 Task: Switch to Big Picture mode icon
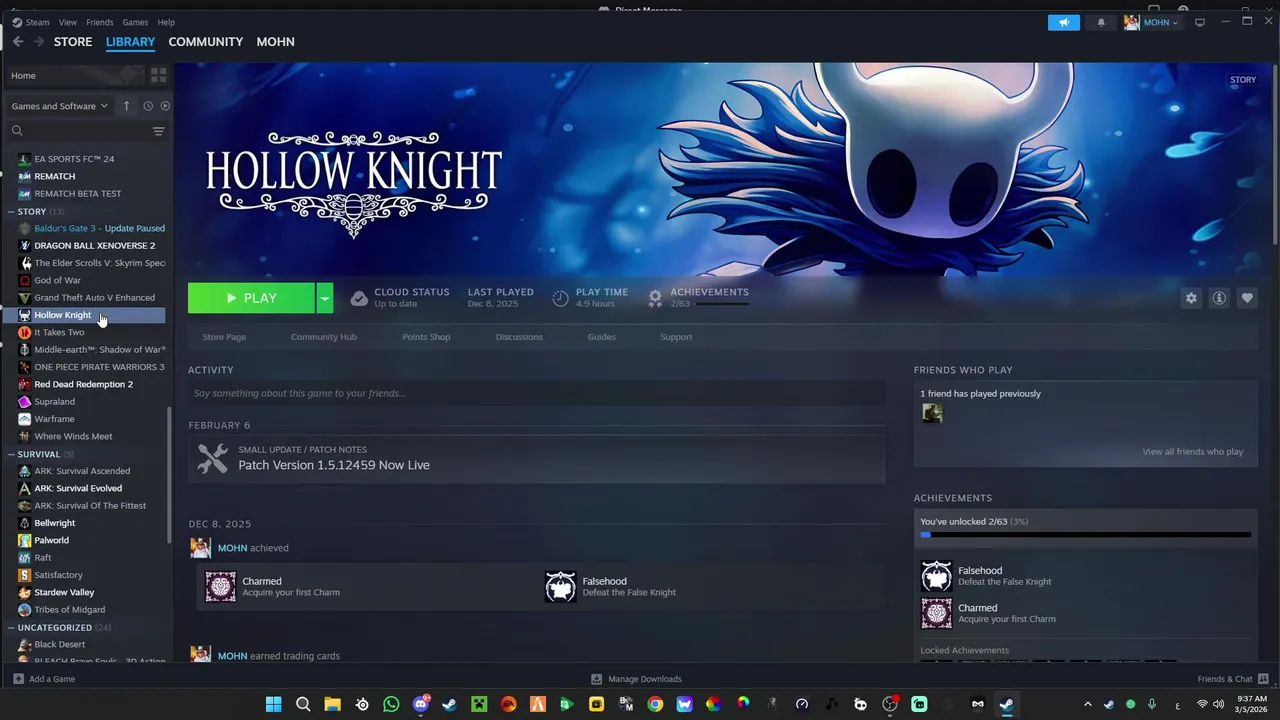tap(1200, 22)
